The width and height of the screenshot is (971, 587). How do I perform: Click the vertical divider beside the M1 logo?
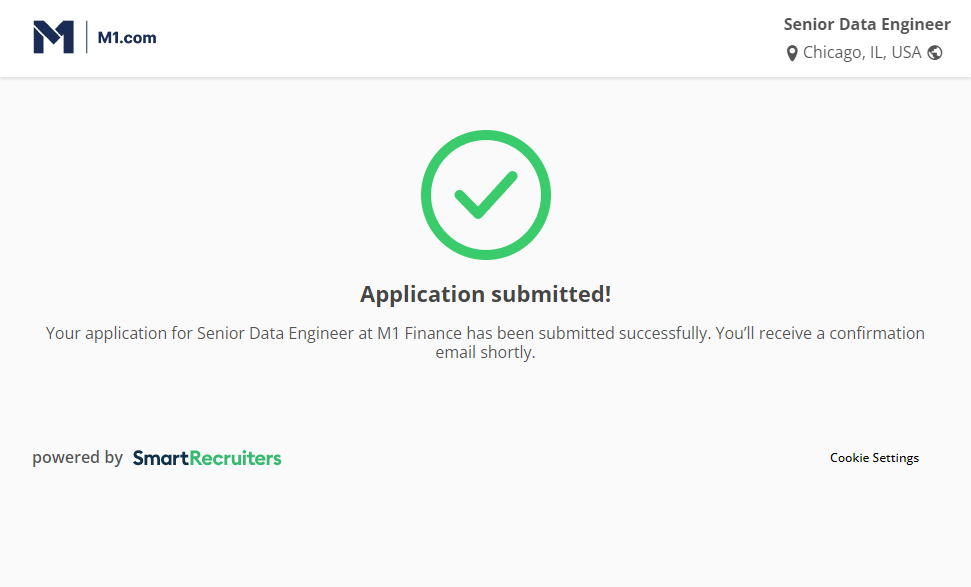[x=87, y=38]
